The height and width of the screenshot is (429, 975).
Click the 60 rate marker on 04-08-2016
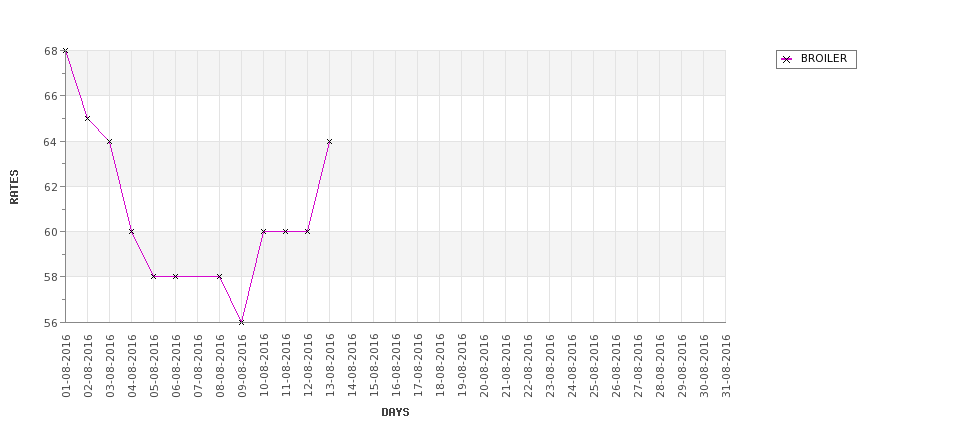[131, 231]
